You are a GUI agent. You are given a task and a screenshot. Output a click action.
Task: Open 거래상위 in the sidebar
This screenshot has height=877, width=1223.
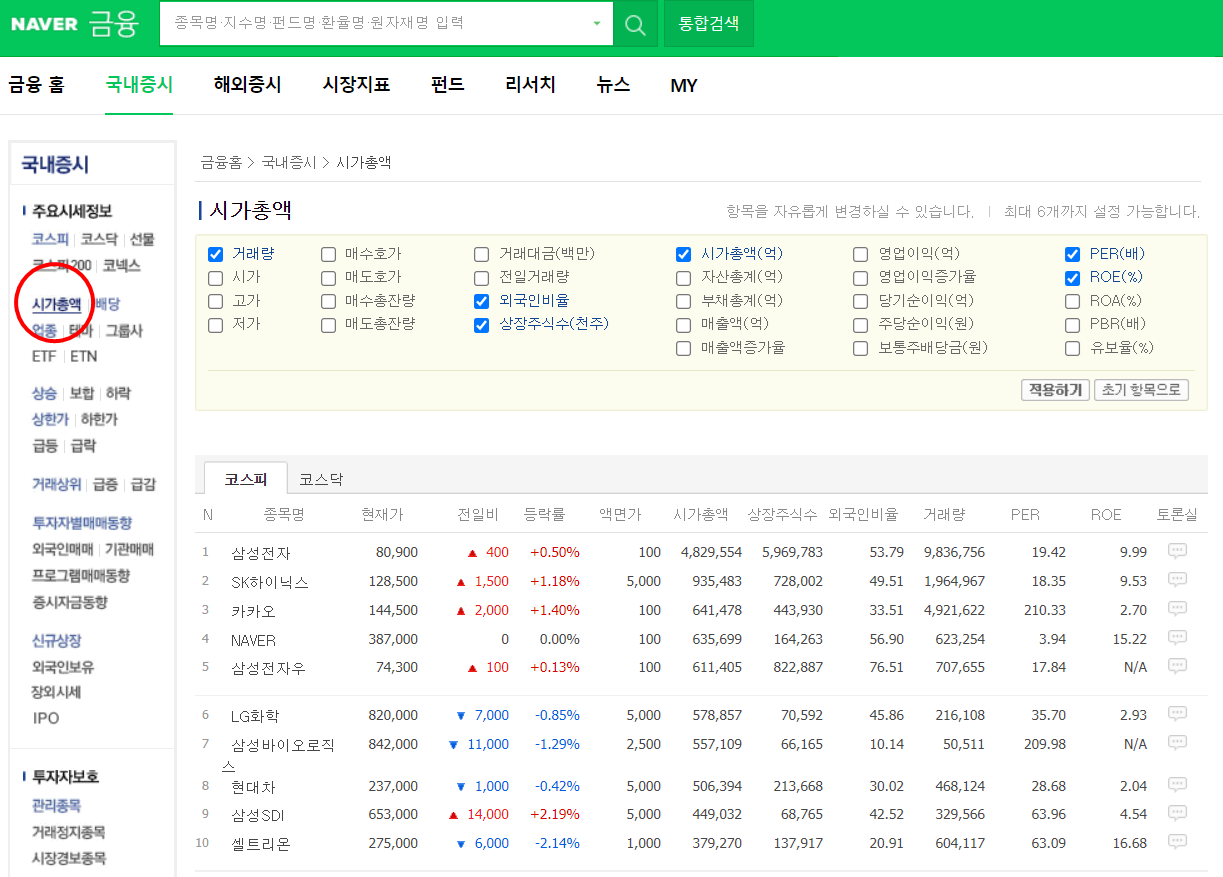click(57, 484)
